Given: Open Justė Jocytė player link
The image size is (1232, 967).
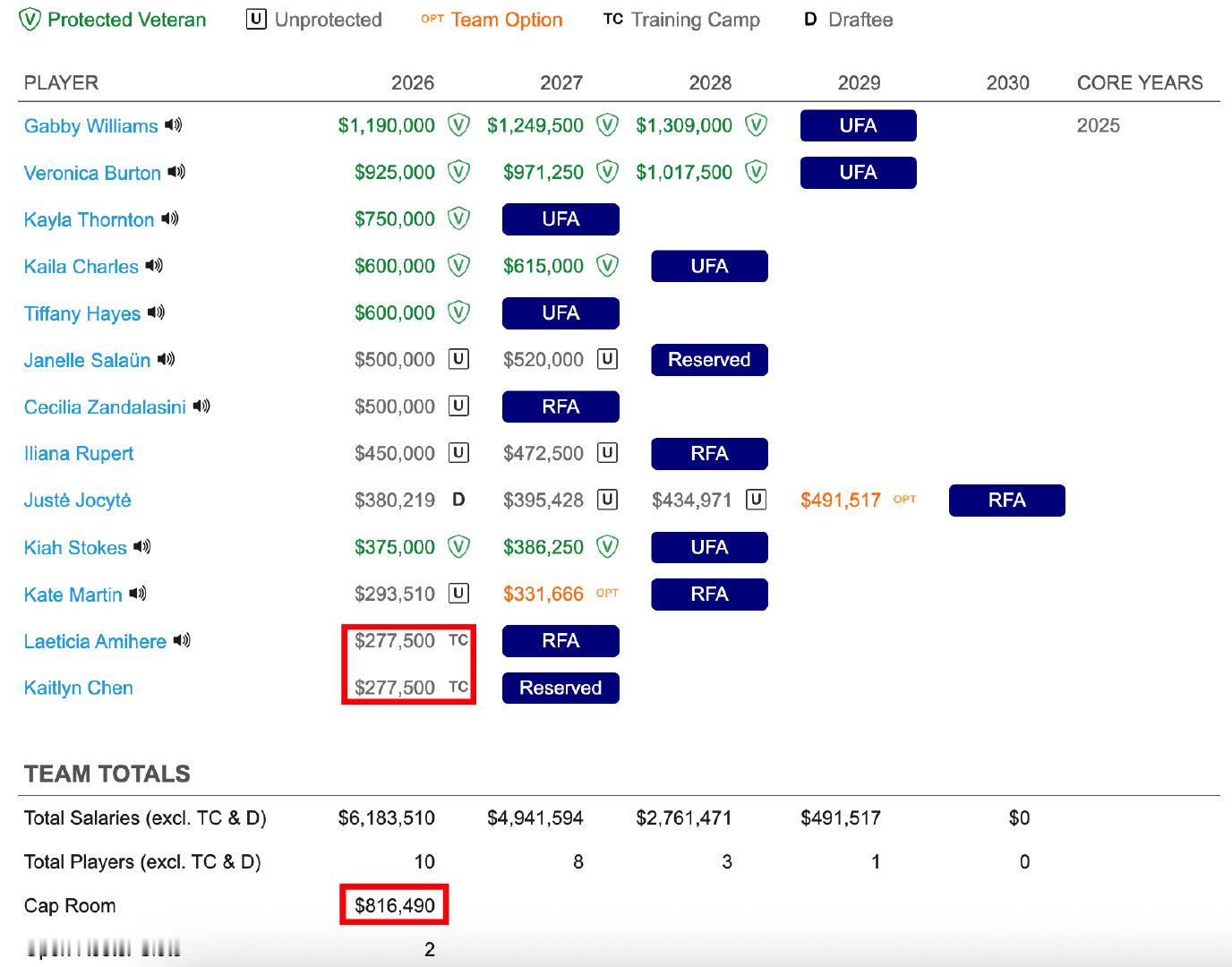Looking at the screenshot, I should pos(78,501).
